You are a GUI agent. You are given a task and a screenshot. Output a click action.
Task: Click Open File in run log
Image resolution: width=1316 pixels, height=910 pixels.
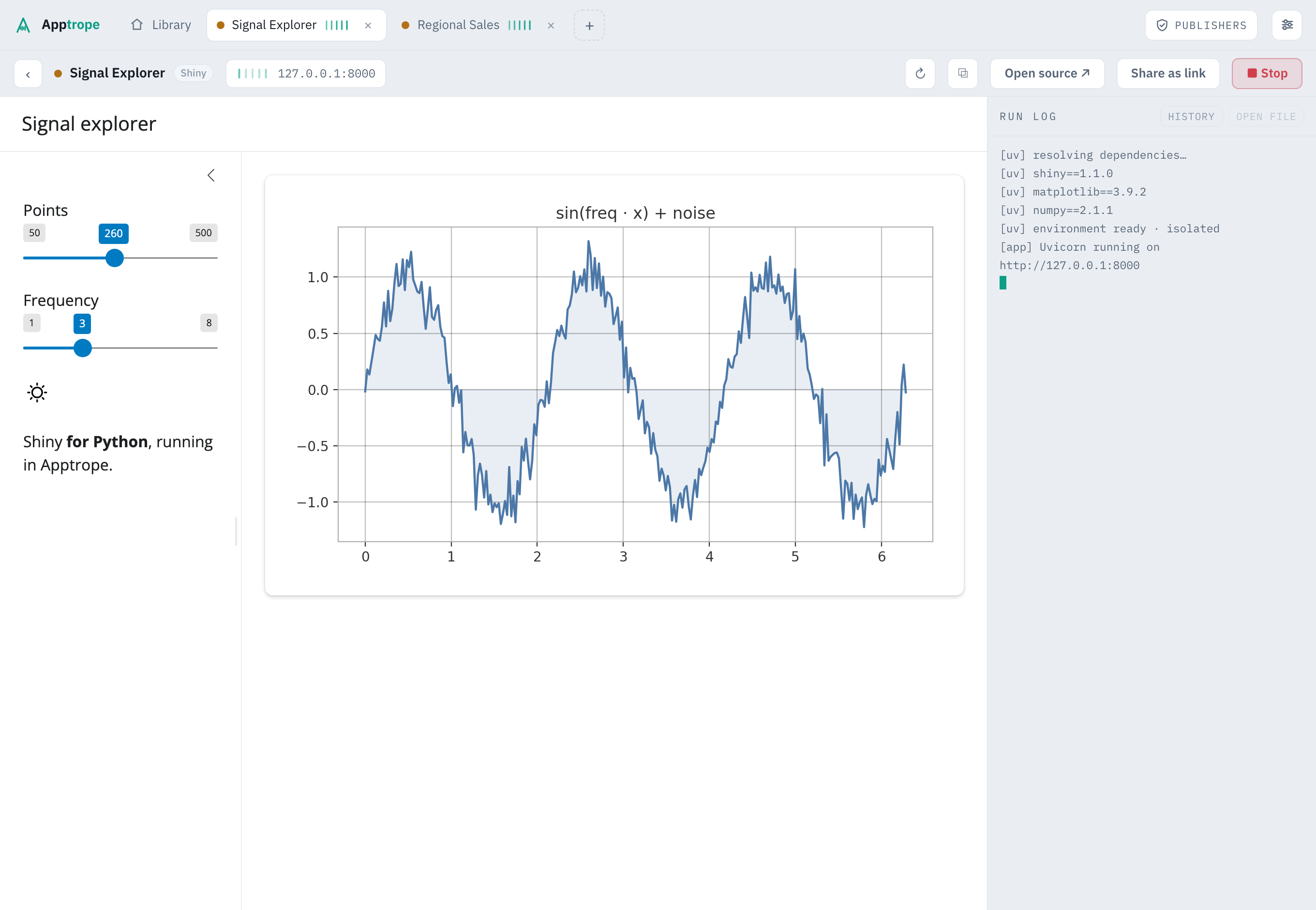(x=1266, y=117)
